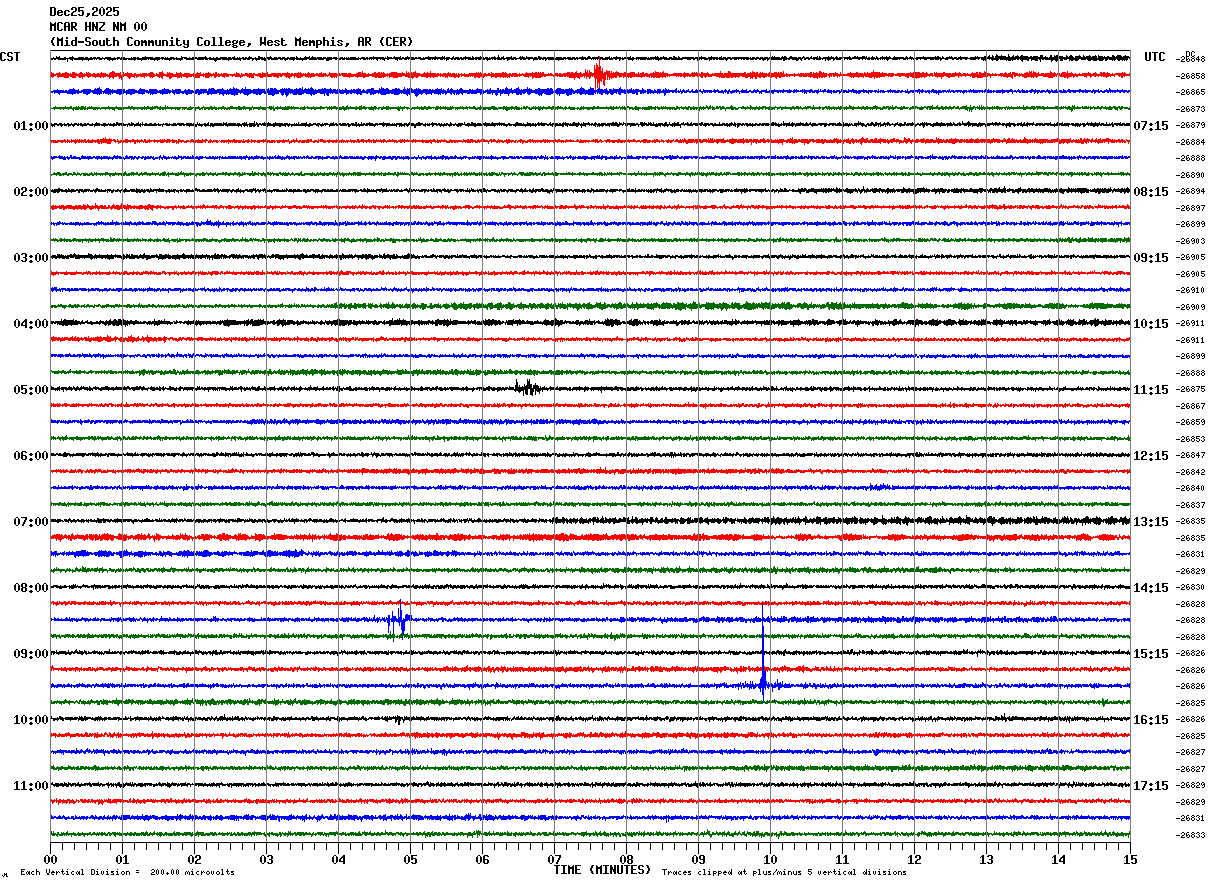Click DC offset value -26903
Screen dimensions: 1210x886
[x=1191, y=241]
